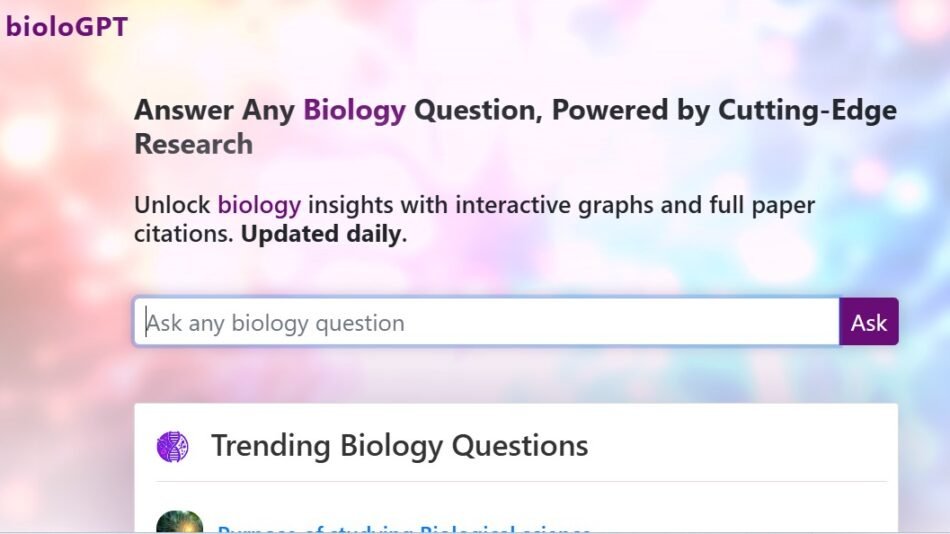
Task: Click the bold "Updated daily." text
Action: coord(324,237)
